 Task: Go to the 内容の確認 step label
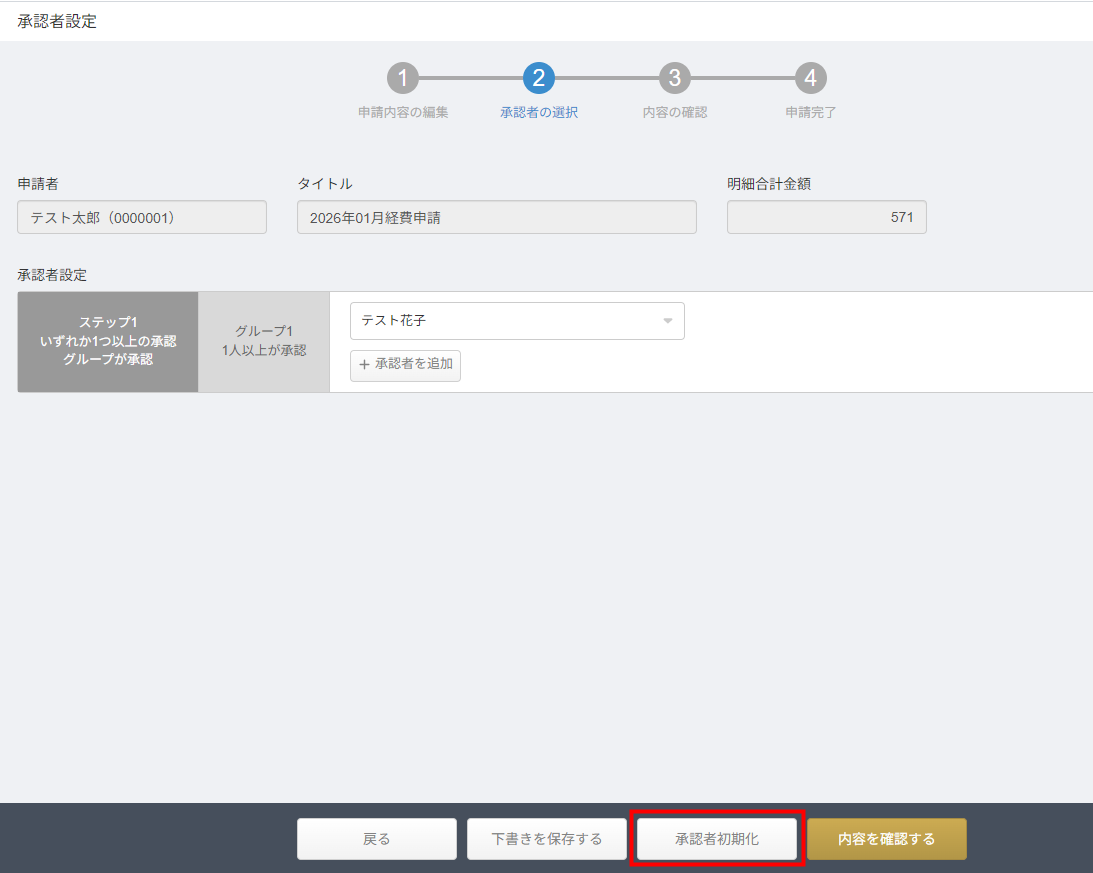coord(675,113)
